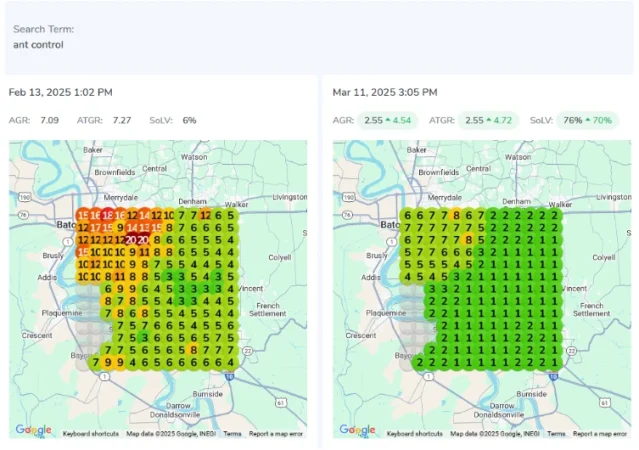Open Keyboard shortcuts on the right map
Viewport: 639px width, 450px height.
(414, 434)
